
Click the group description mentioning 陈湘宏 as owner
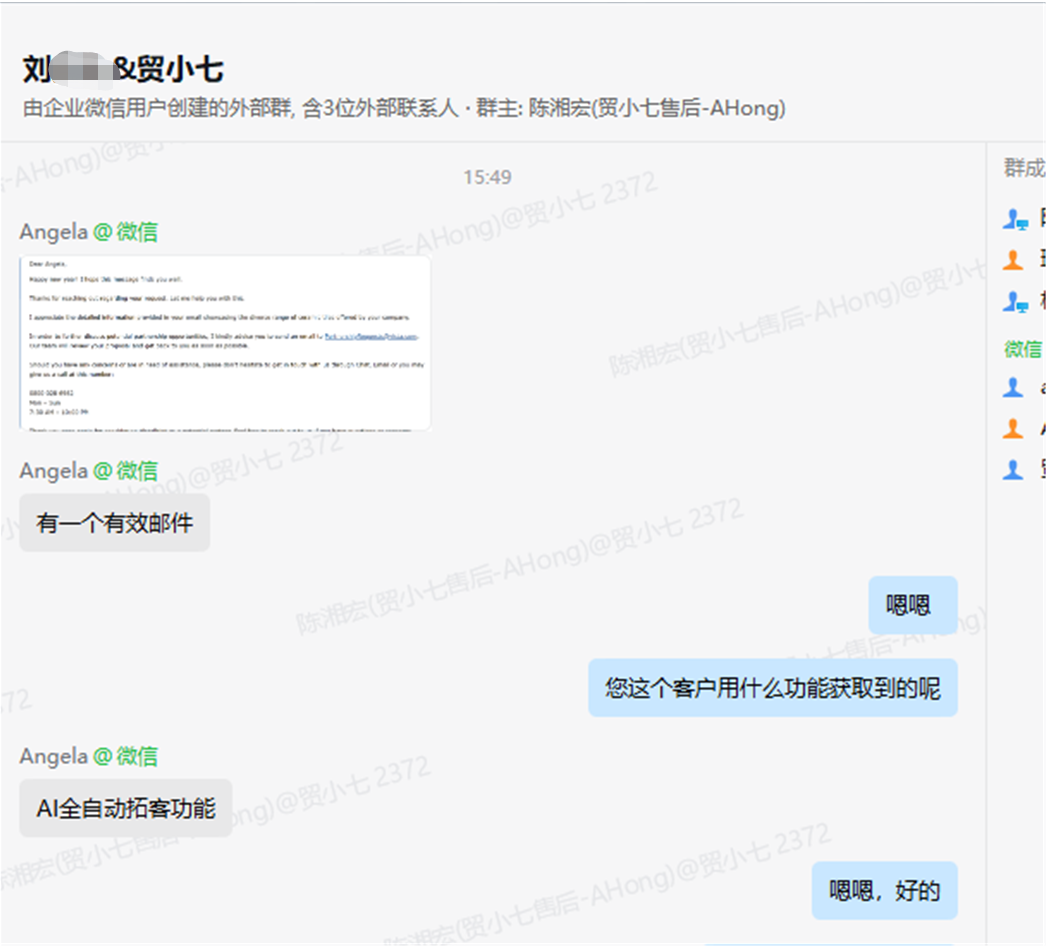pyautogui.click(x=404, y=108)
